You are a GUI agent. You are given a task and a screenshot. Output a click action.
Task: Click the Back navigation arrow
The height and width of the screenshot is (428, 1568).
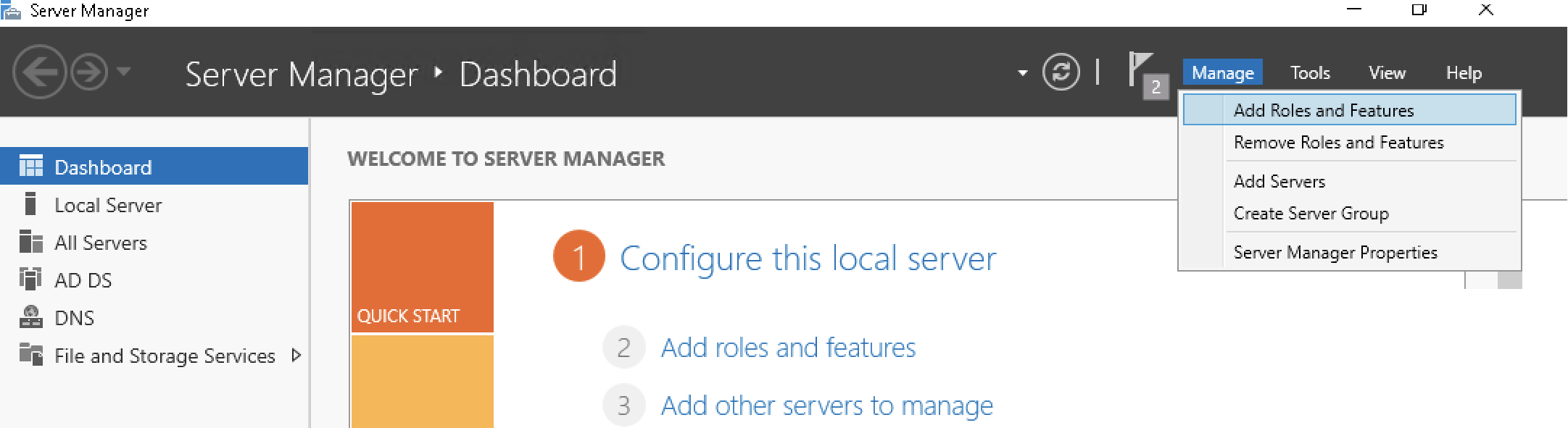[x=39, y=72]
